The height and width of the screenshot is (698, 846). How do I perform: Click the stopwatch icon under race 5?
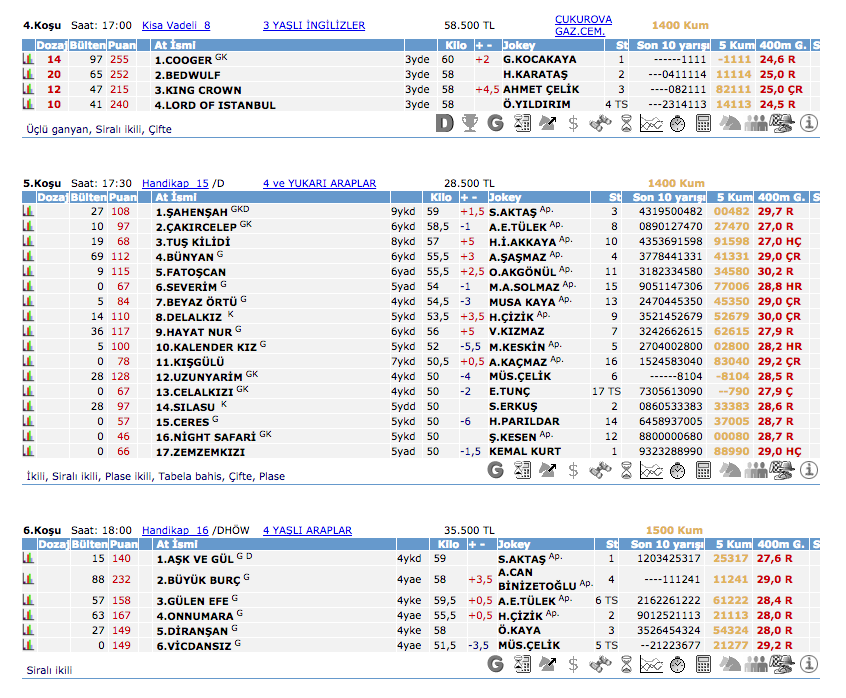677,471
